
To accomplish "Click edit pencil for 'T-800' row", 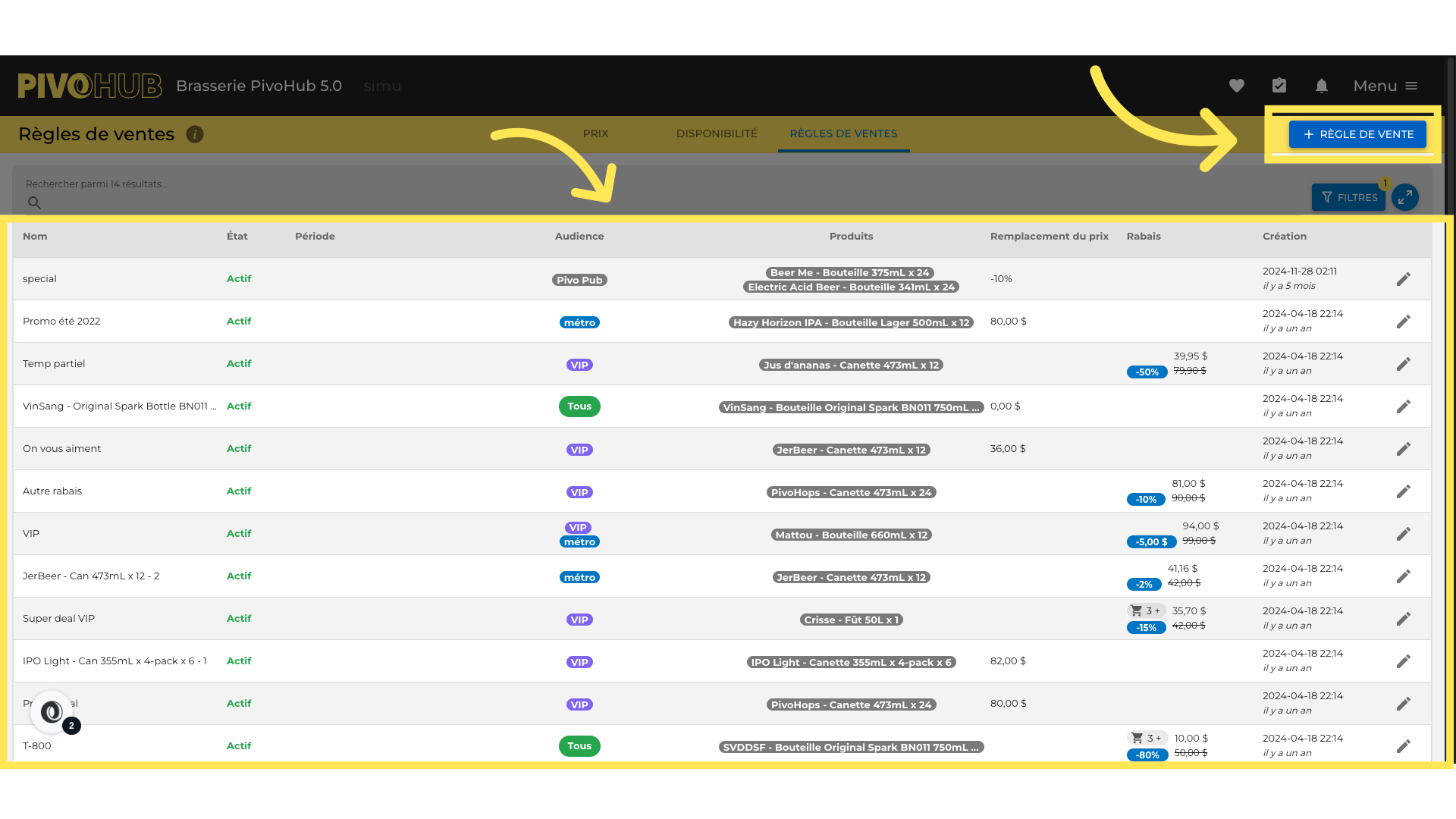I will (1404, 746).
